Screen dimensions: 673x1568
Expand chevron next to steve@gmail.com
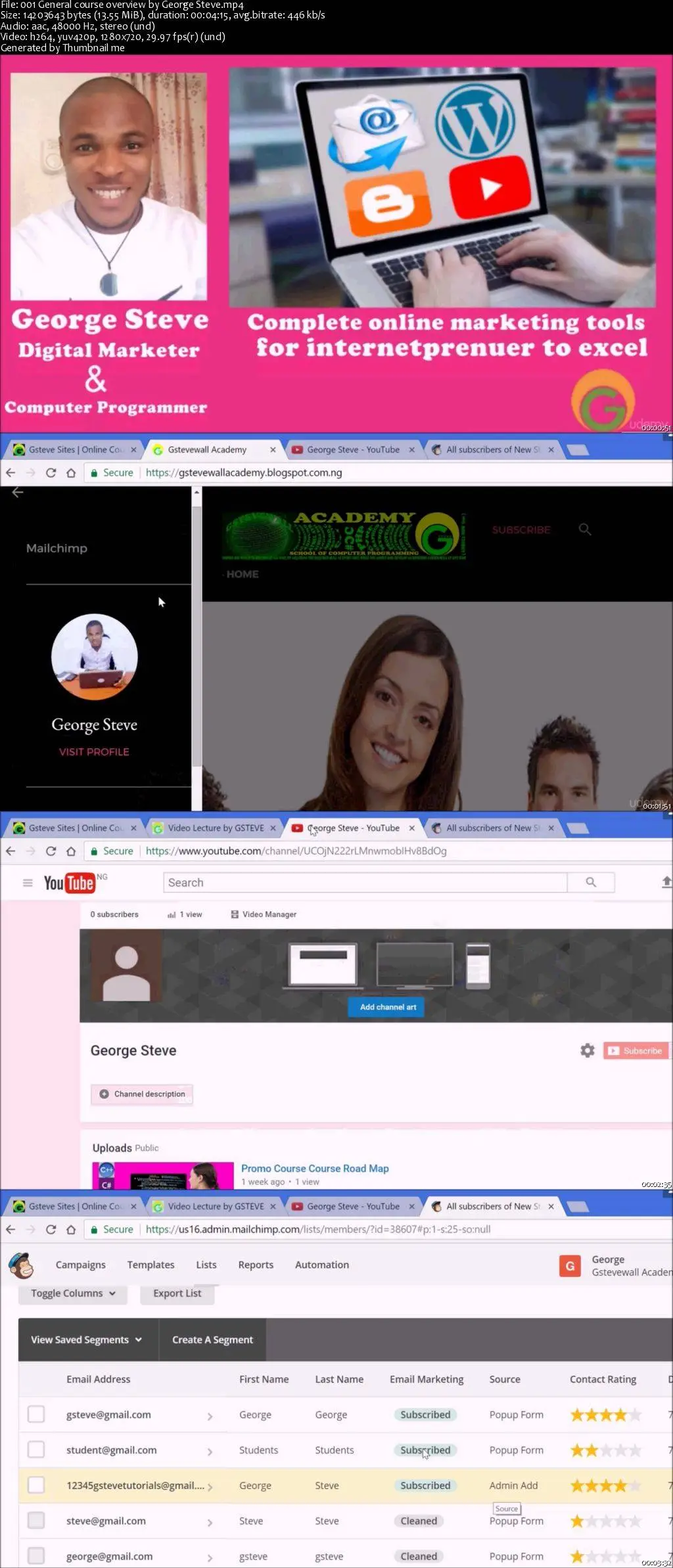210,1523
